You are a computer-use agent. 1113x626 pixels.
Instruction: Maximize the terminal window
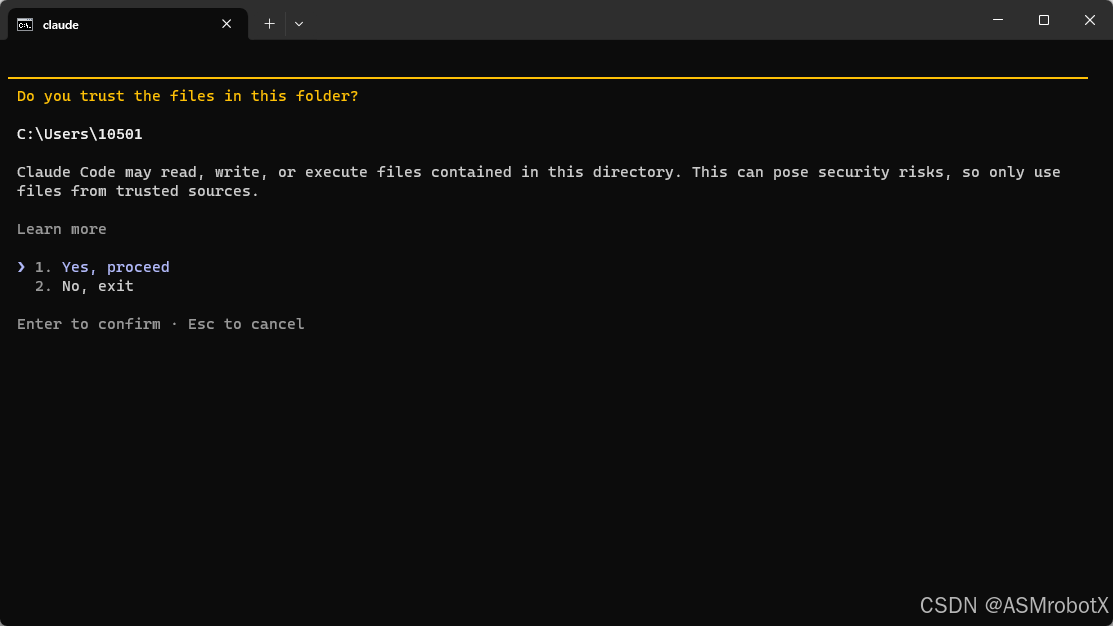(x=1043, y=20)
